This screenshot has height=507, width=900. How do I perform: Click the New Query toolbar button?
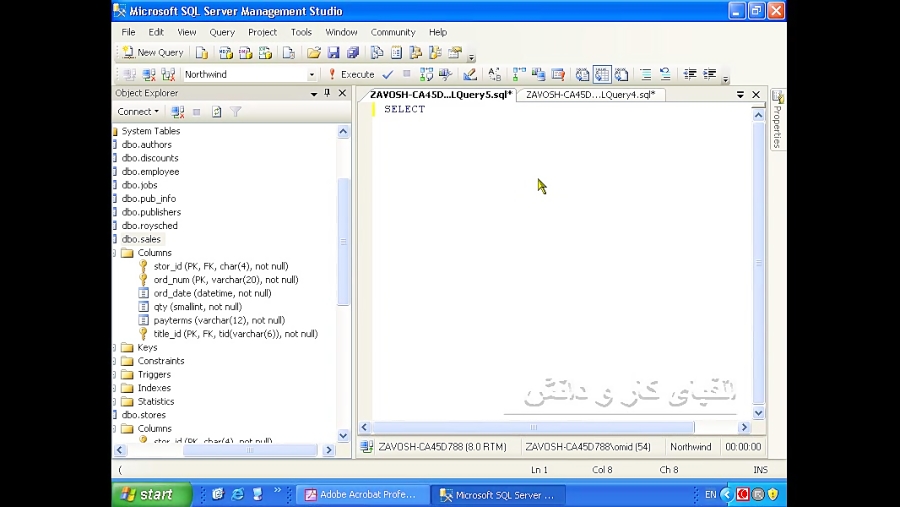(x=153, y=52)
